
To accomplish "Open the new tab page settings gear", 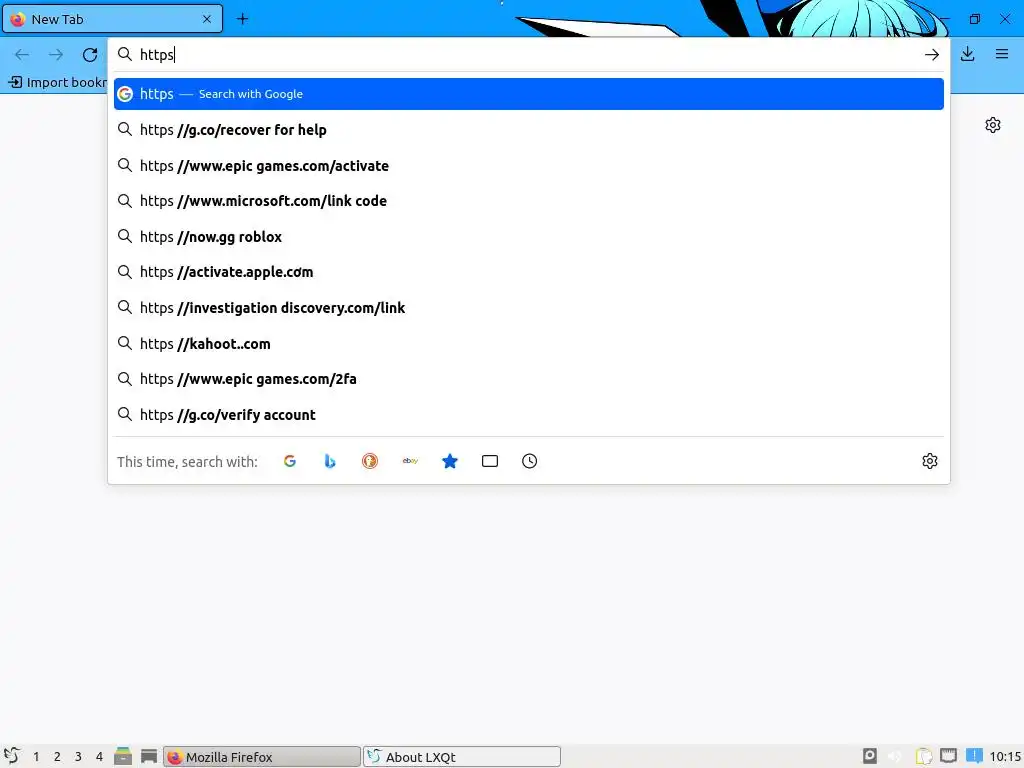I will click(x=993, y=125).
